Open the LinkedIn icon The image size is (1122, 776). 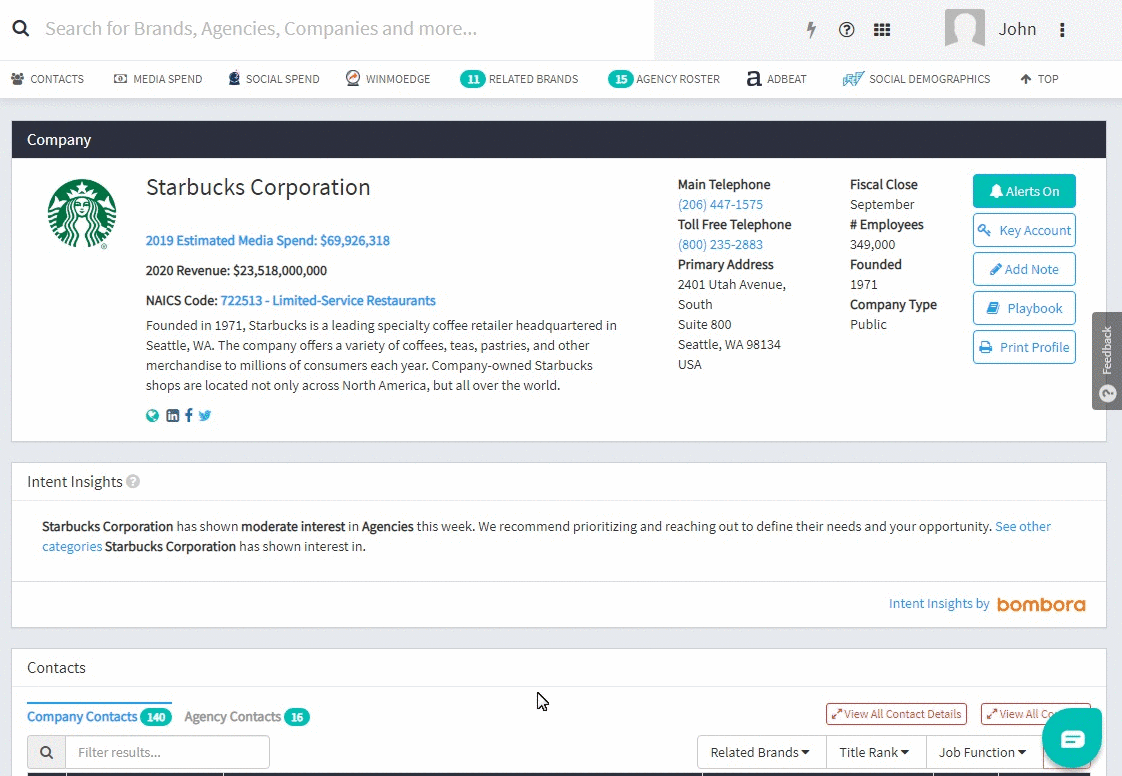172,415
